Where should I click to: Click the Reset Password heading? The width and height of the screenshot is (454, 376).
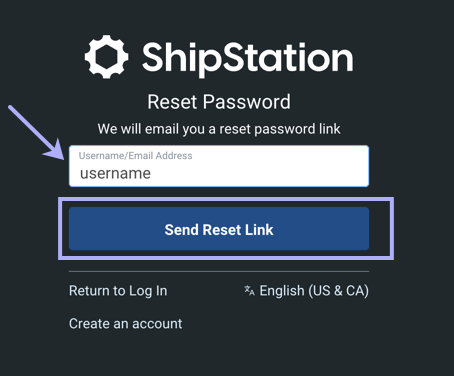click(219, 102)
